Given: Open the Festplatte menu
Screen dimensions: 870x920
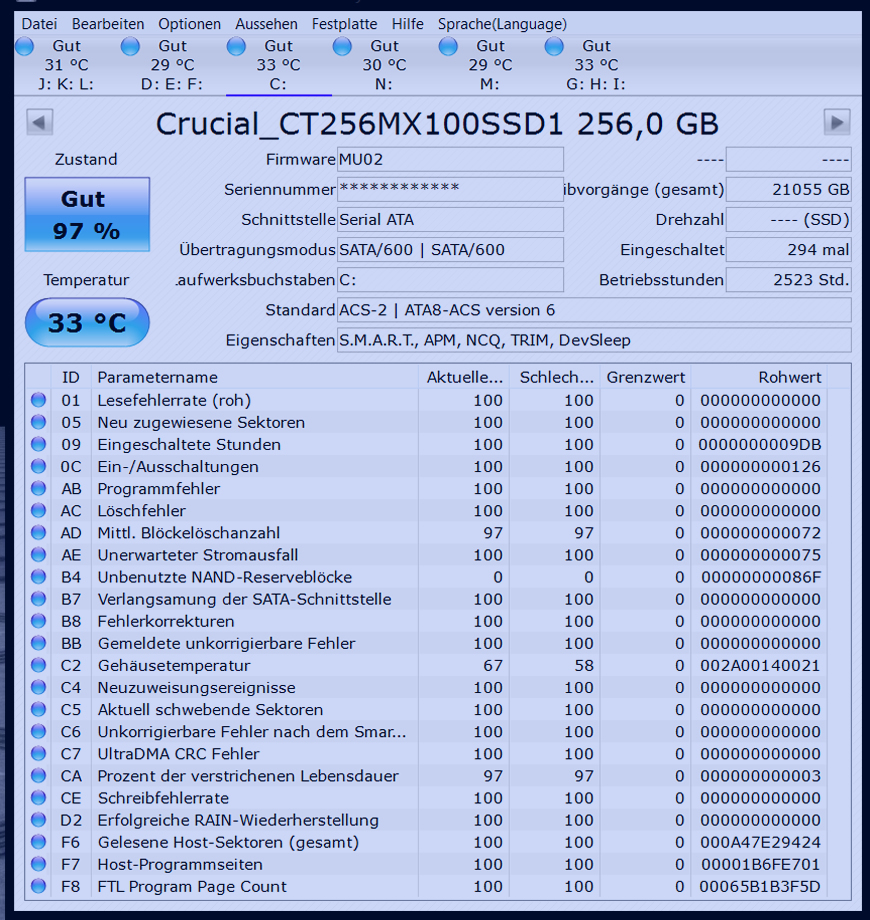Looking at the screenshot, I should [x=344, y=24].
